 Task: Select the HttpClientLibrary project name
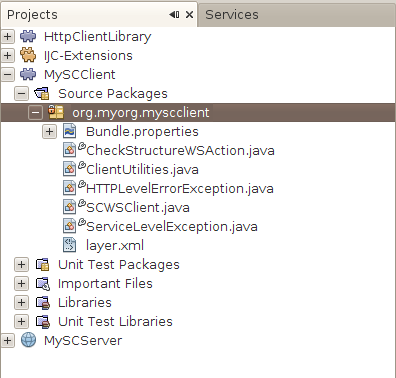[98, 37]
